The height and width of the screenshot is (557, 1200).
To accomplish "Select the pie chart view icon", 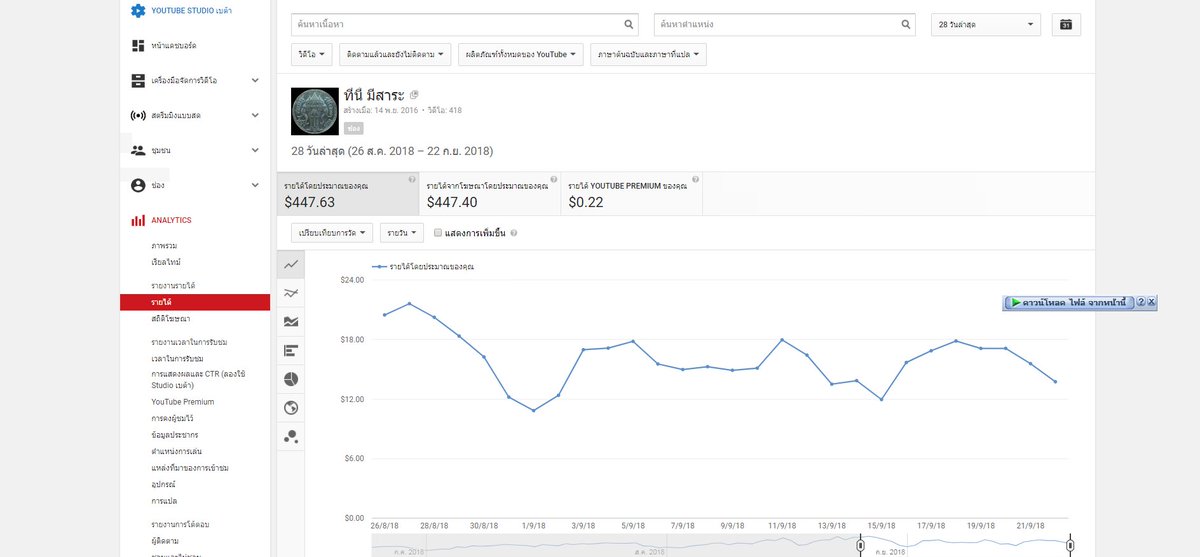I will click(291, 379).
